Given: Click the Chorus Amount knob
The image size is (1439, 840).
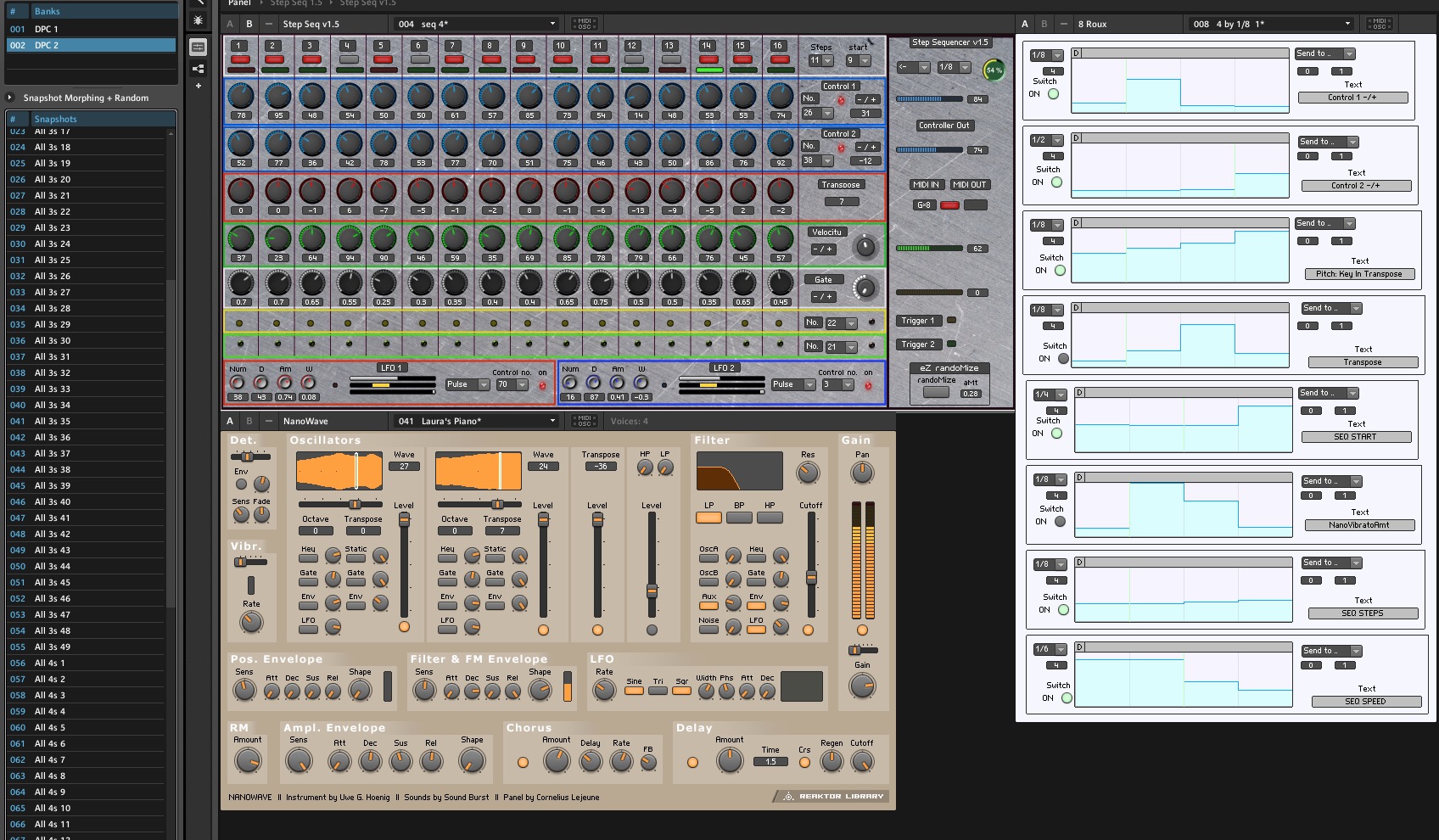Looking at the screenshot, I should pos(557,761).
